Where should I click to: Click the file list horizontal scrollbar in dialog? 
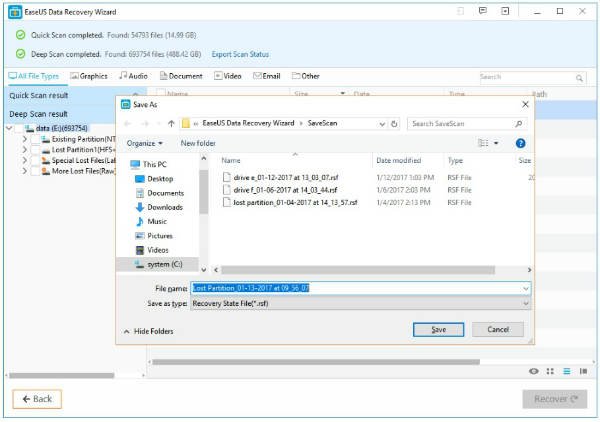tap(357, 270)
